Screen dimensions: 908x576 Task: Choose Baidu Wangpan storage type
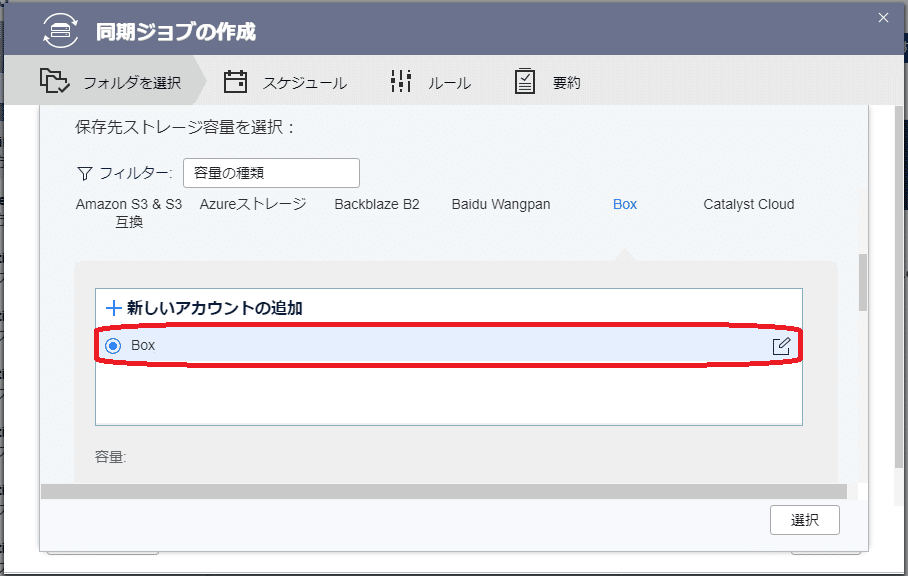pos(501,204)
